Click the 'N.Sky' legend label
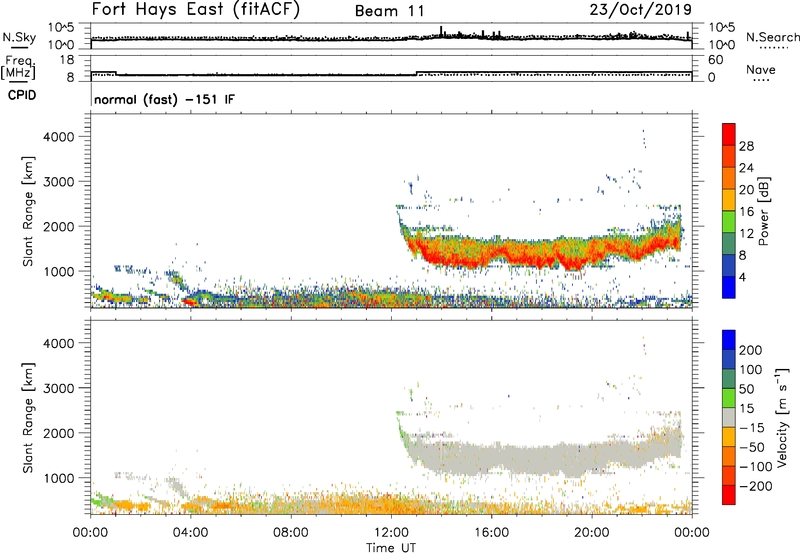The image size is (800, 554). [x=19, y=37]
